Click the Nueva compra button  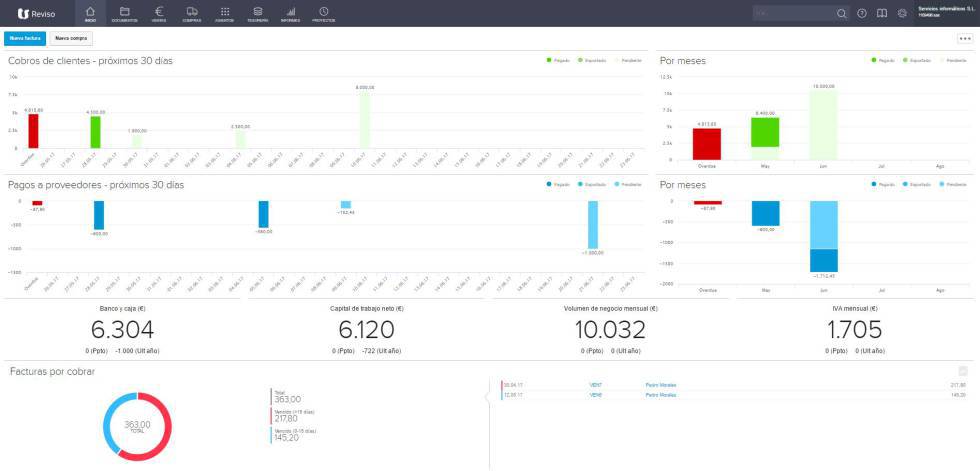[x=71, y=38]
